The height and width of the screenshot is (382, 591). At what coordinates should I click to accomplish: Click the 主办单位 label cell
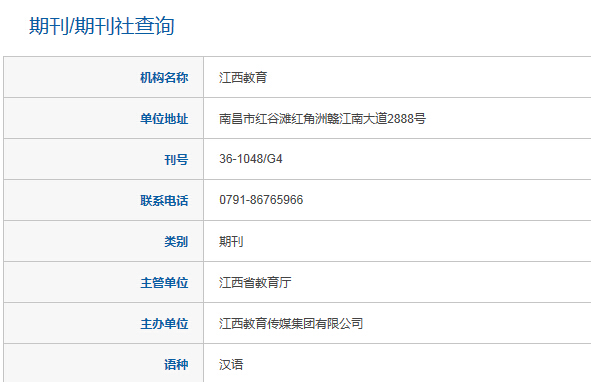104,323
